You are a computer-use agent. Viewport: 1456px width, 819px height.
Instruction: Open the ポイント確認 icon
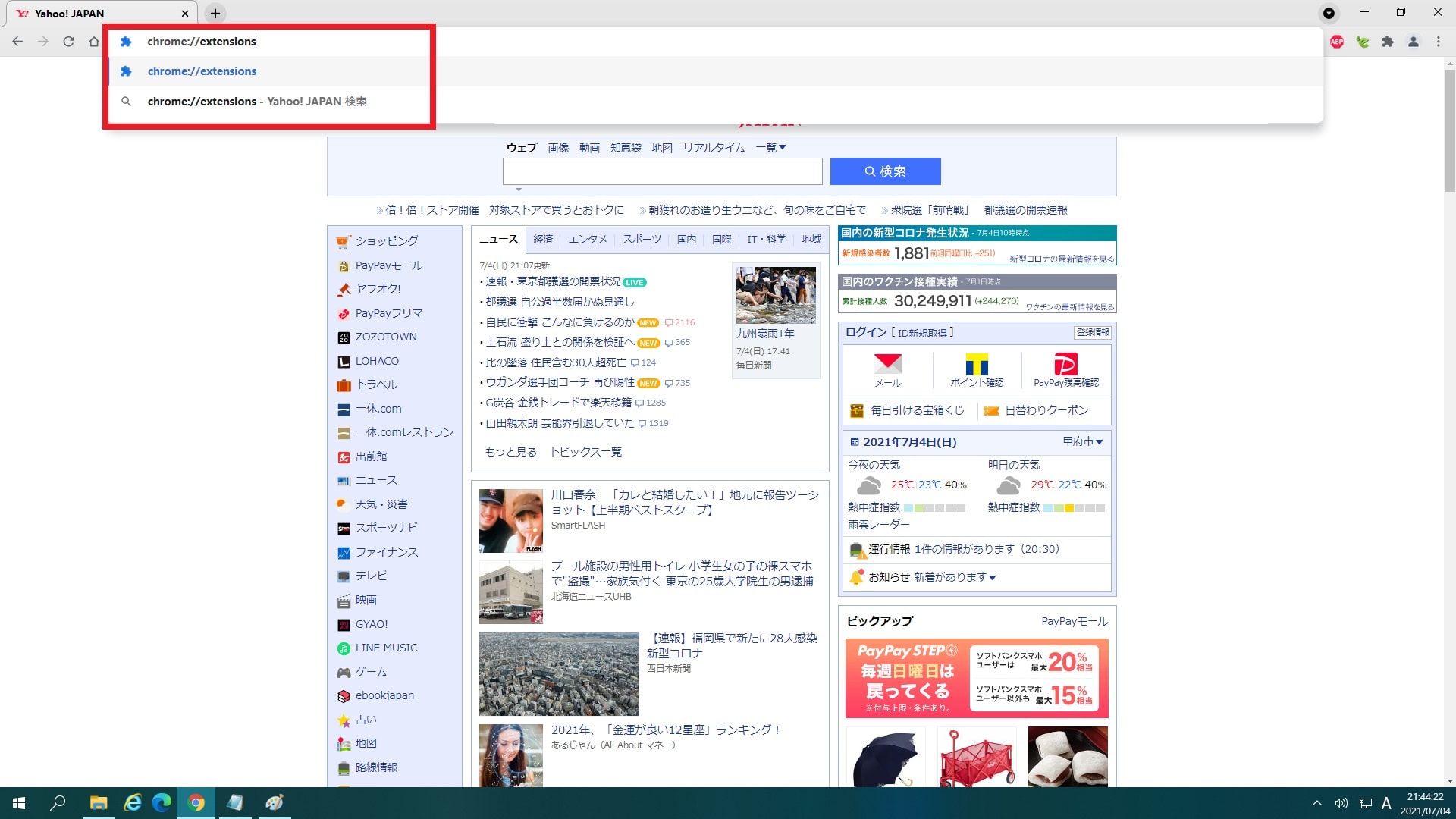(977, 370)
